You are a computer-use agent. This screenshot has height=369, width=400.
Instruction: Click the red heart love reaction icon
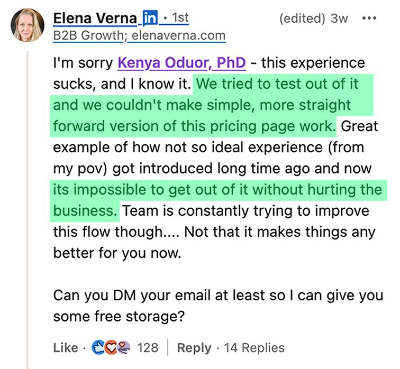111,348
